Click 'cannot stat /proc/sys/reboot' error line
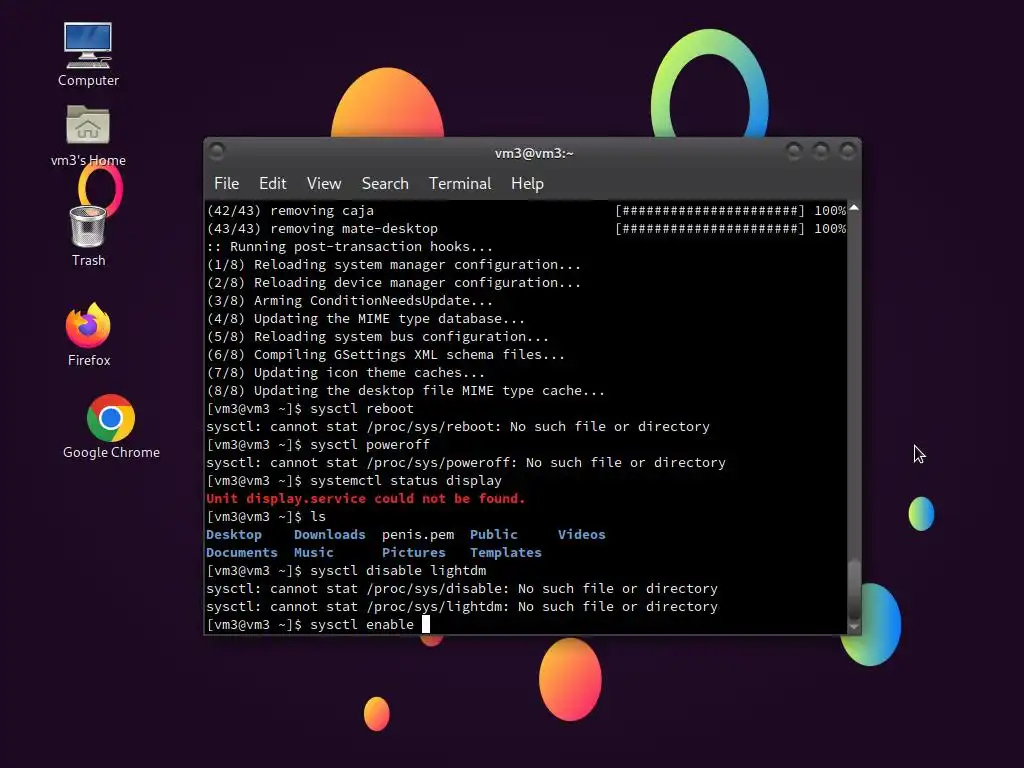 coord(458,426)
